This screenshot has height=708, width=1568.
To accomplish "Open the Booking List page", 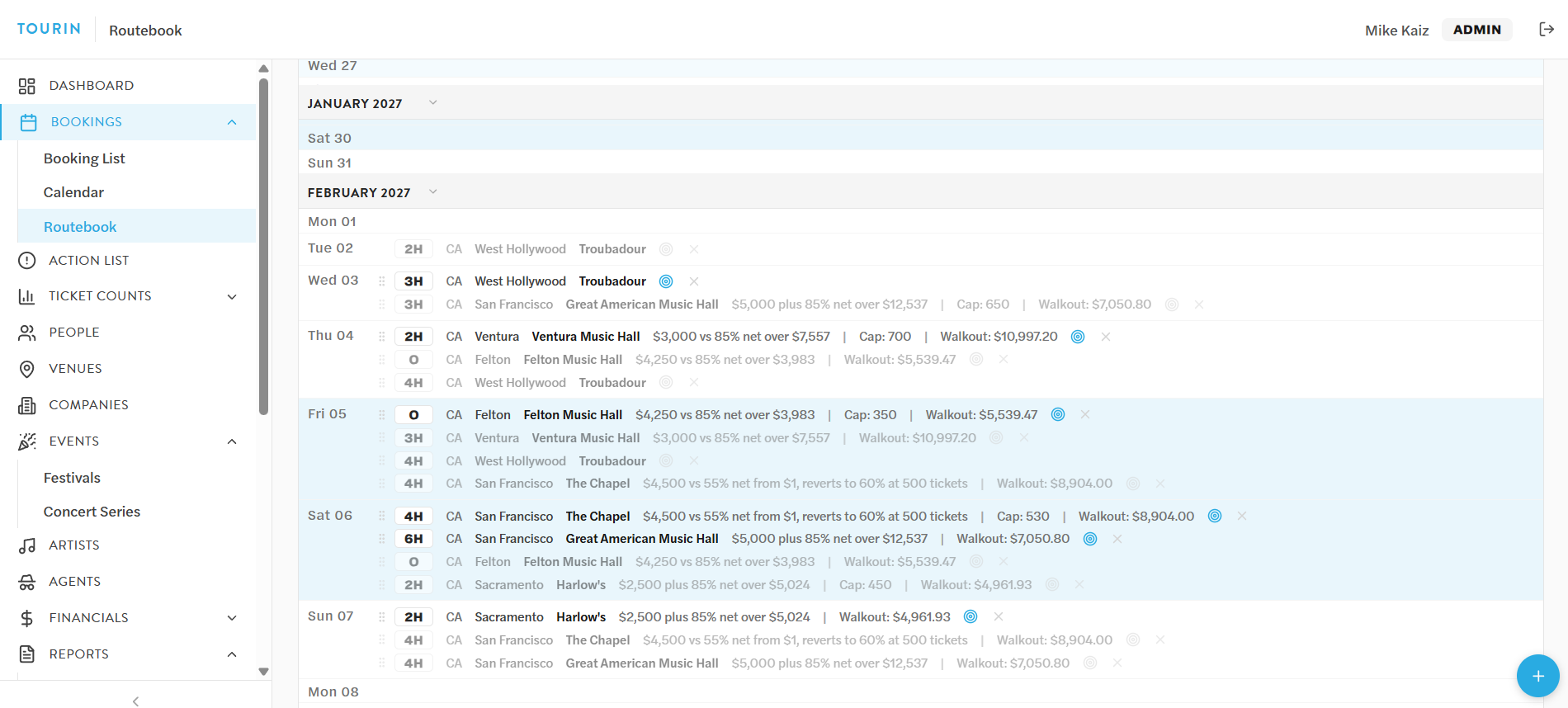I will (x=84, y=158).
